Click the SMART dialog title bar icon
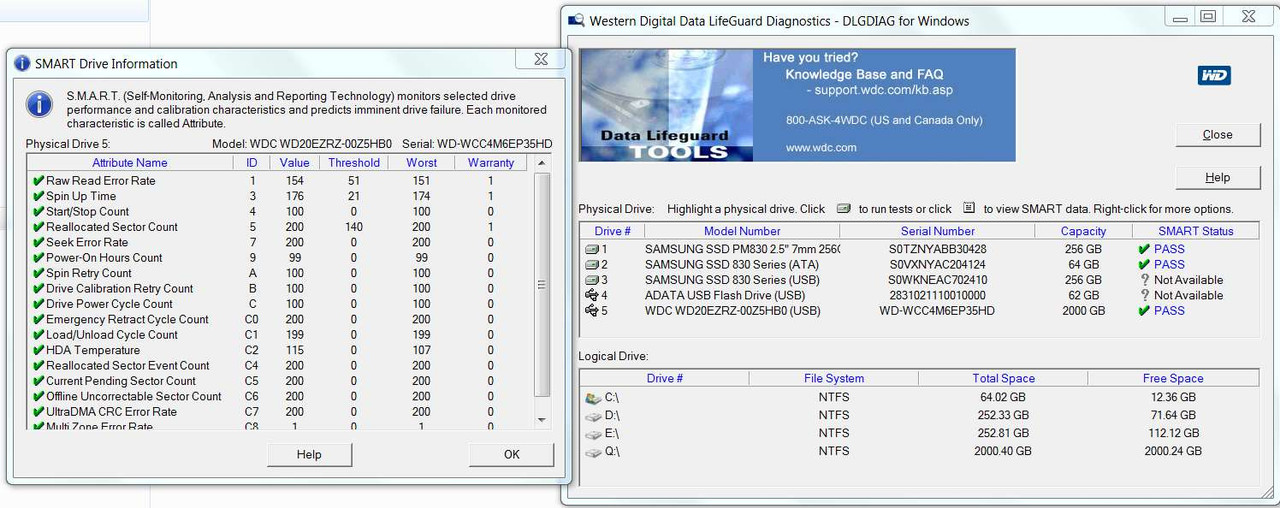 pyautogui.click(x=22, y=63)
